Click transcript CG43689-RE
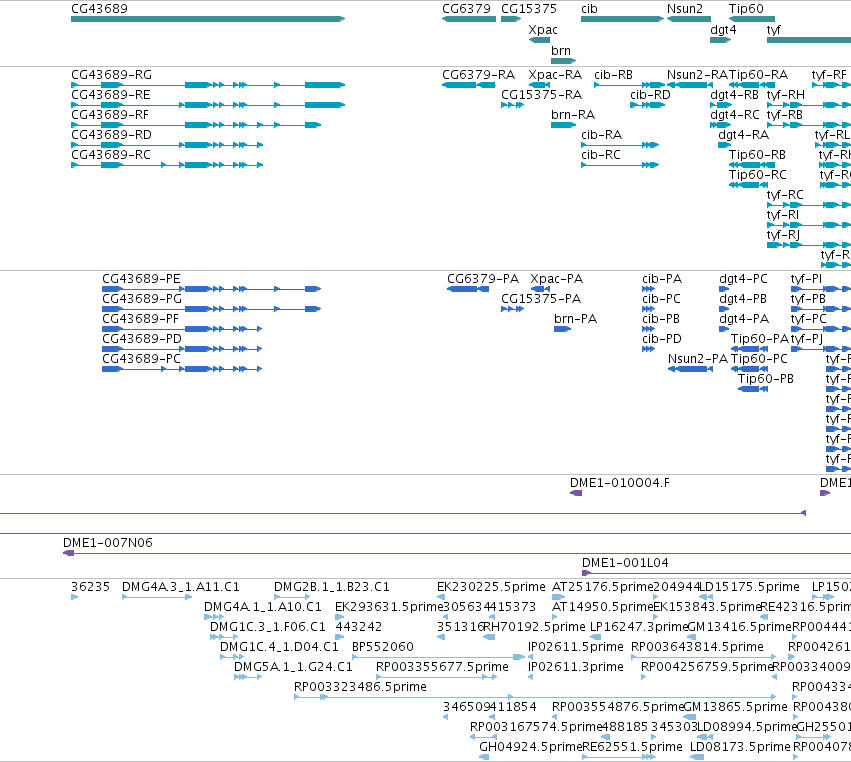 point(208,105)
